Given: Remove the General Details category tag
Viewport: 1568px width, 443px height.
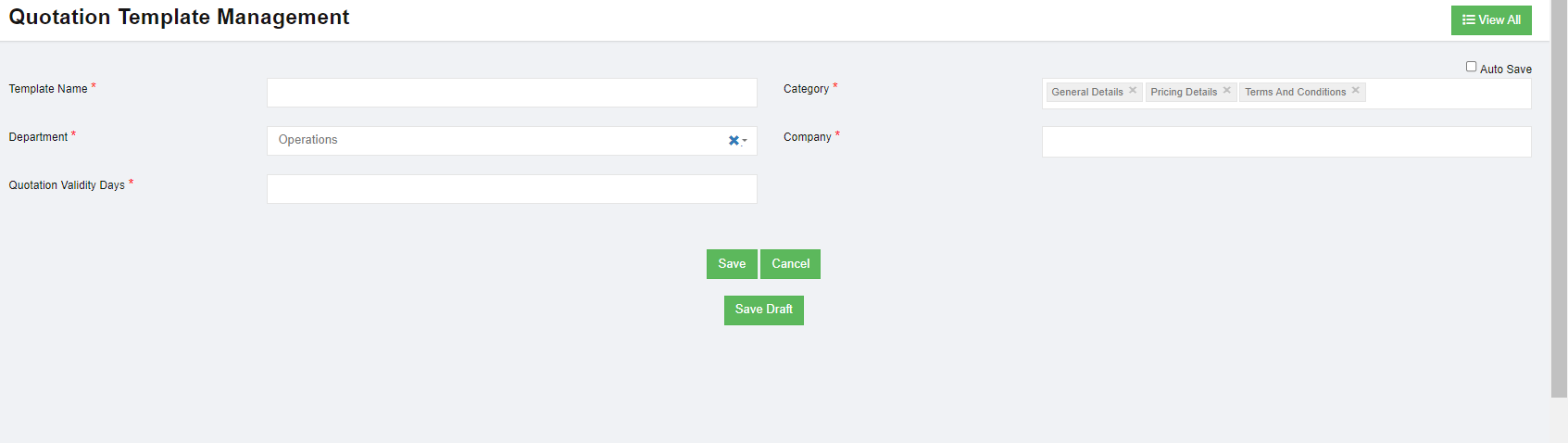Looking at the screenshot, I should (1133, 91).
